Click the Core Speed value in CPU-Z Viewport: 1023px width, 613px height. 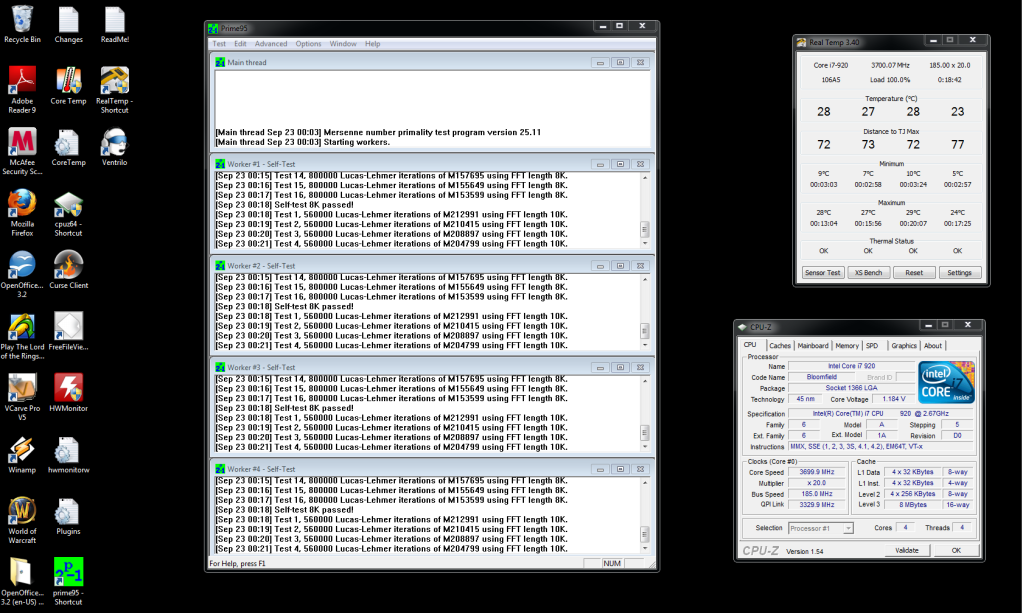tap(817, 472)
